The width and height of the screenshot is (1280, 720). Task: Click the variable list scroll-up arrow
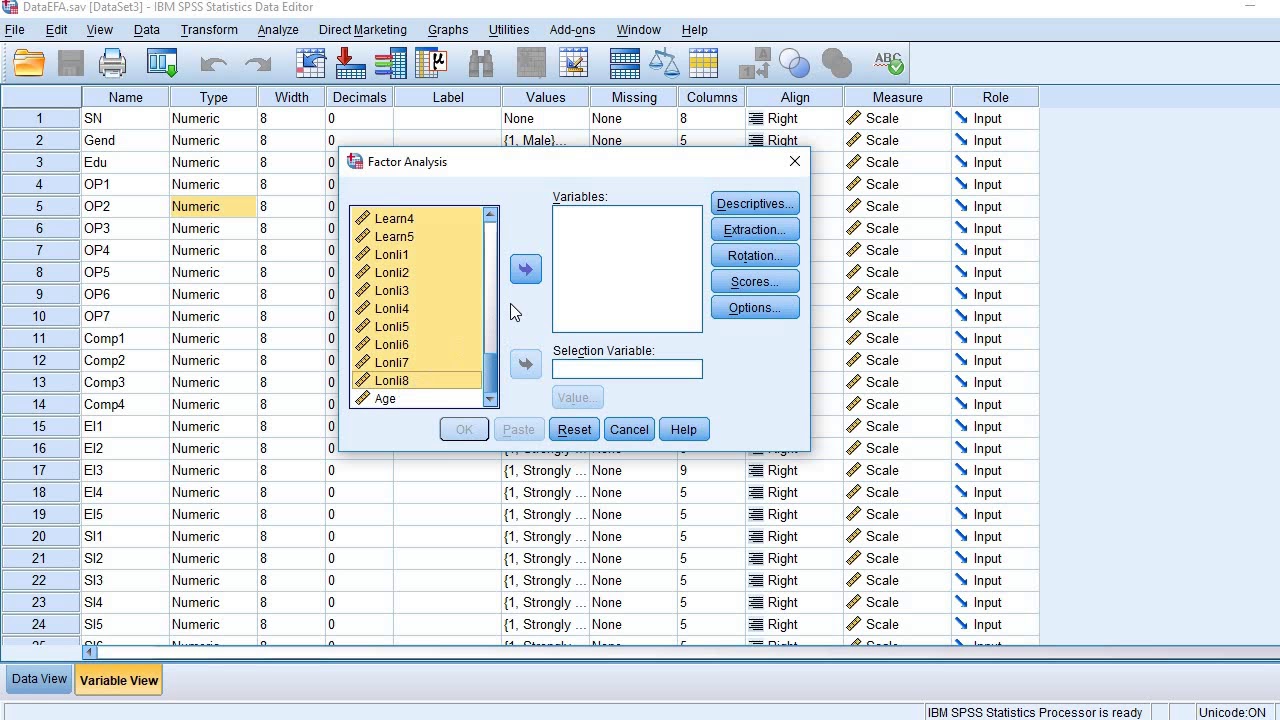click(490, 214)
